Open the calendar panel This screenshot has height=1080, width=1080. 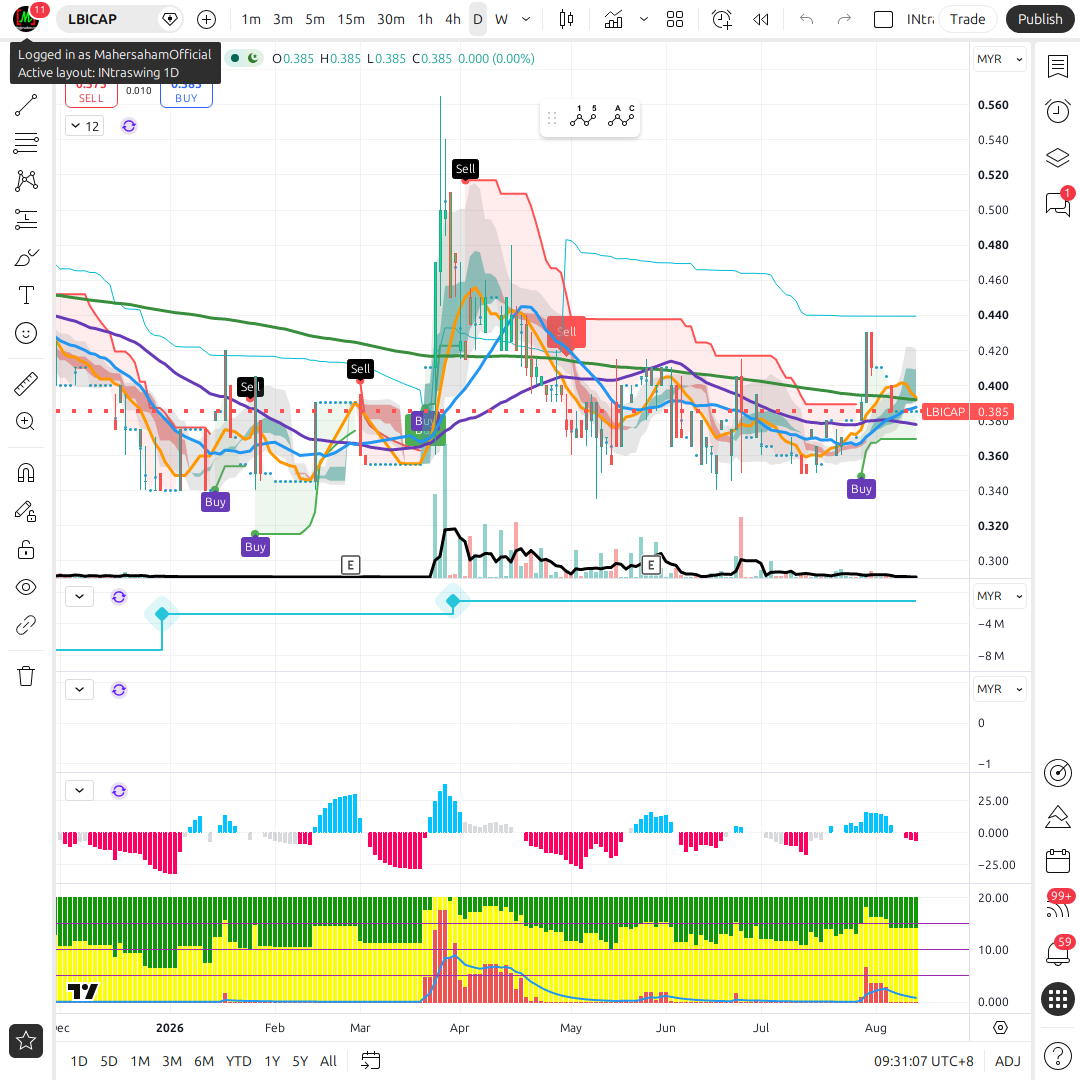[1058, 861]
